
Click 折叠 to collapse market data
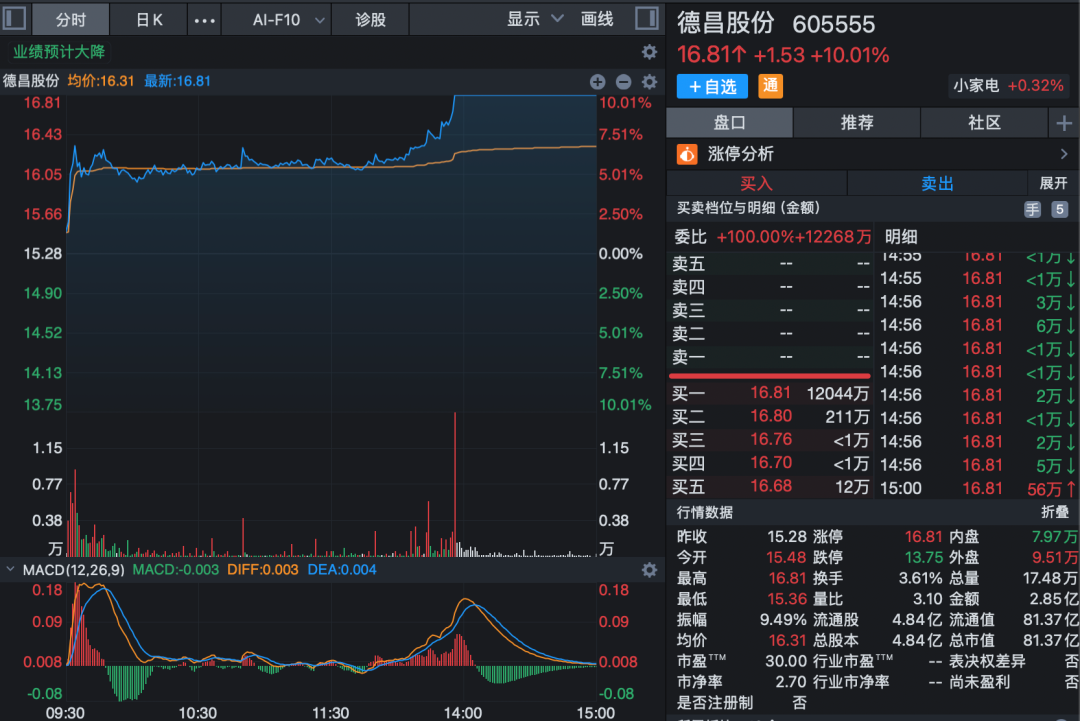[1055, 512]
